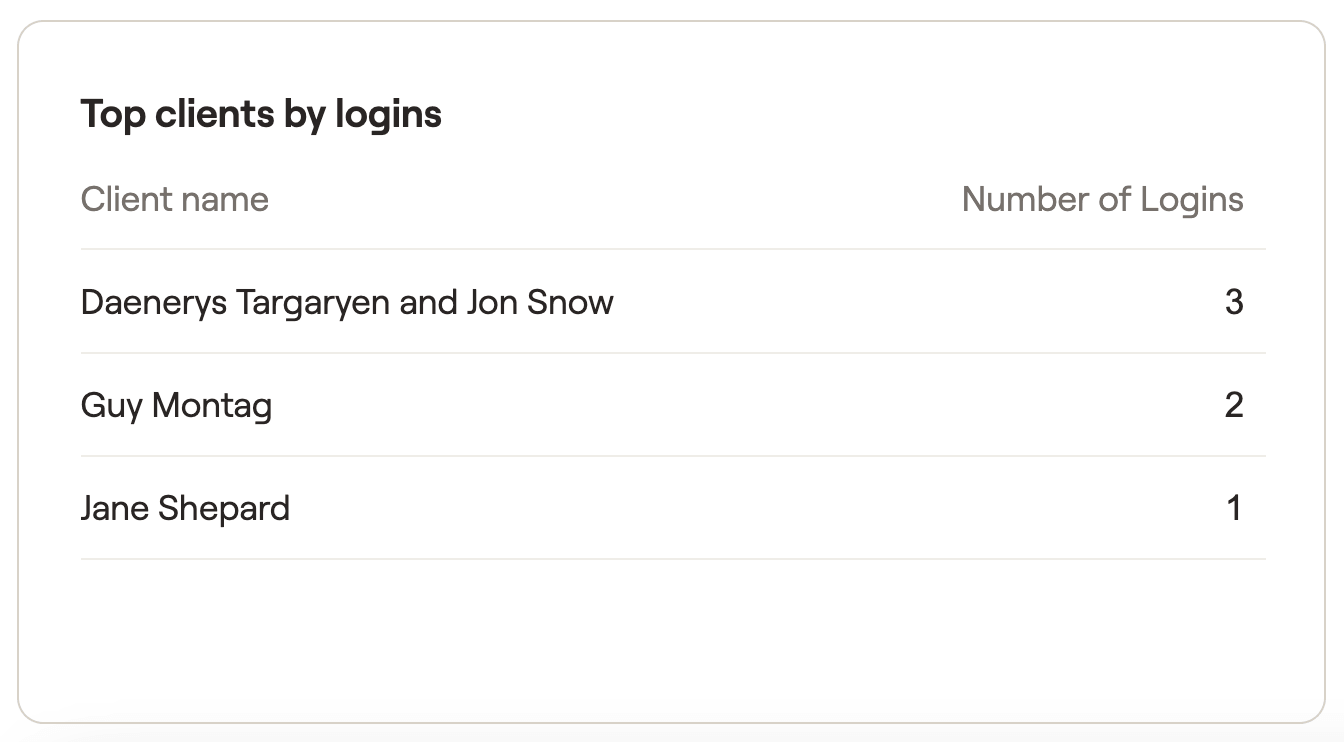Click login count 1 for Jane Shepard
Viewport: 1344px width, 742px height.
tap(1234, 509)
